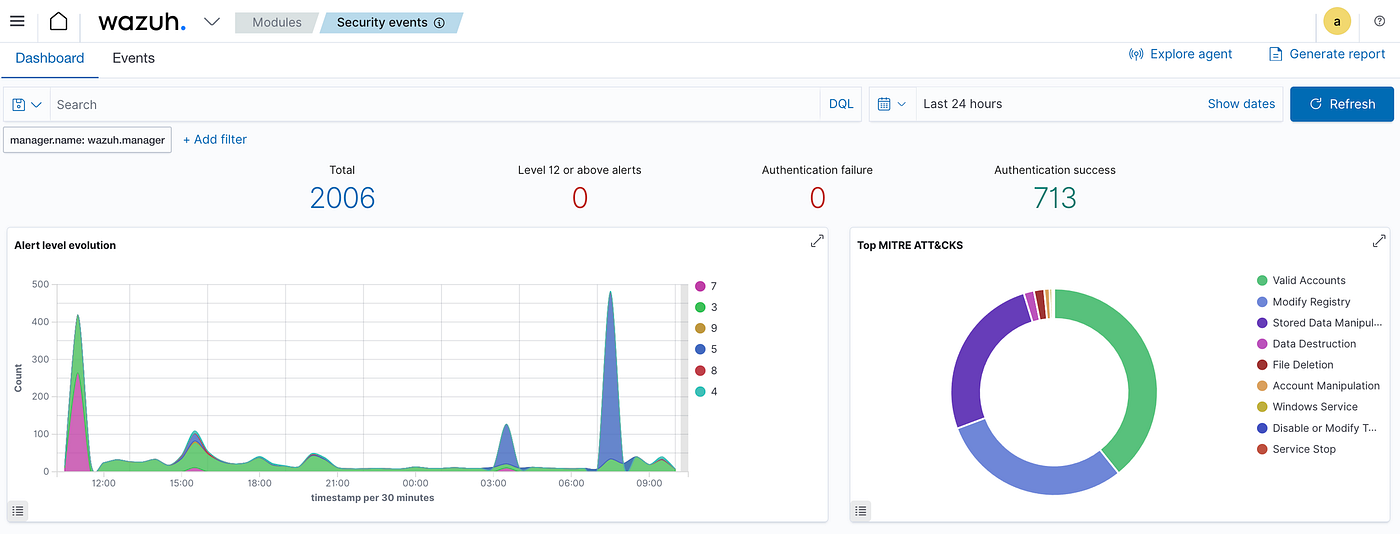Click the help question mark icon
Image resolution: width=1400 pixels, height=534 pixels.
tap(1380, 21)
